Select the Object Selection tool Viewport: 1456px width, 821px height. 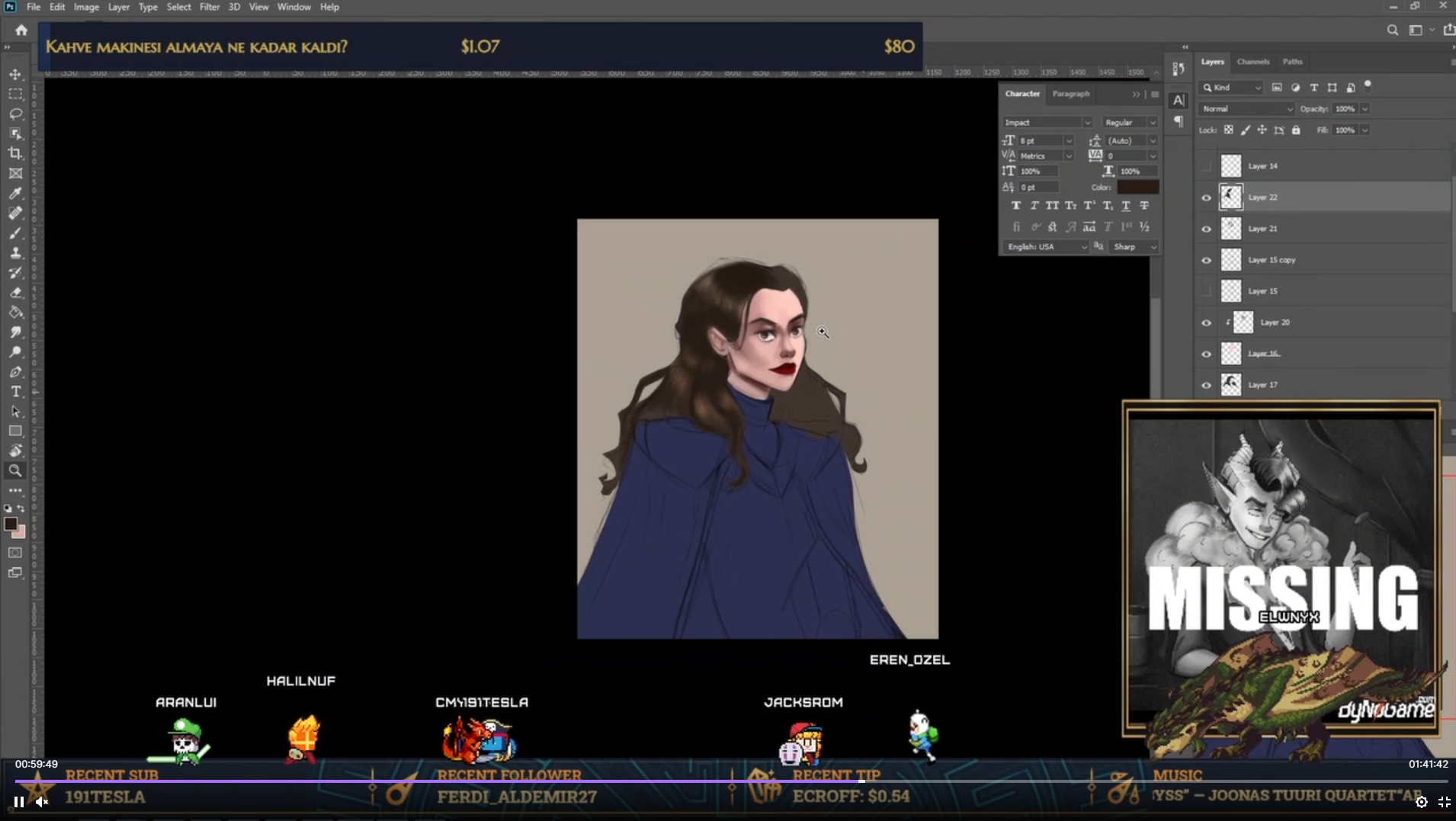click(x=15, y=133)
